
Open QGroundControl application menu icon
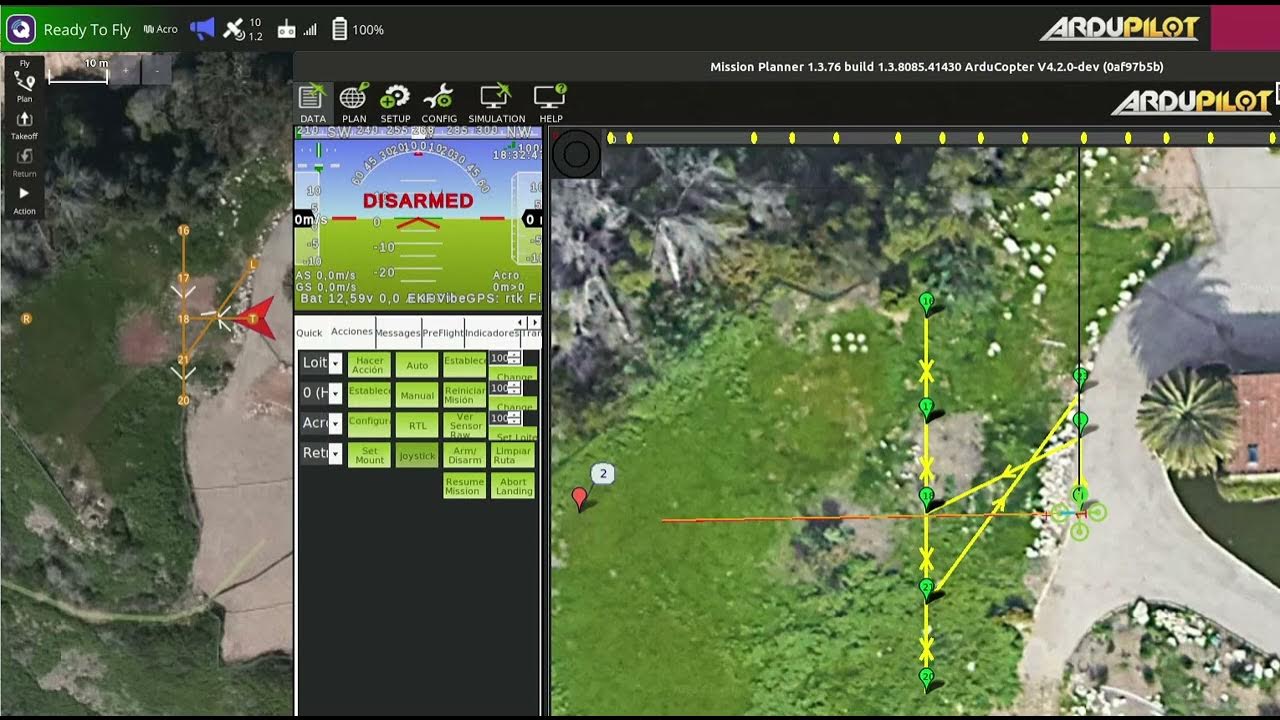point(21,29)
